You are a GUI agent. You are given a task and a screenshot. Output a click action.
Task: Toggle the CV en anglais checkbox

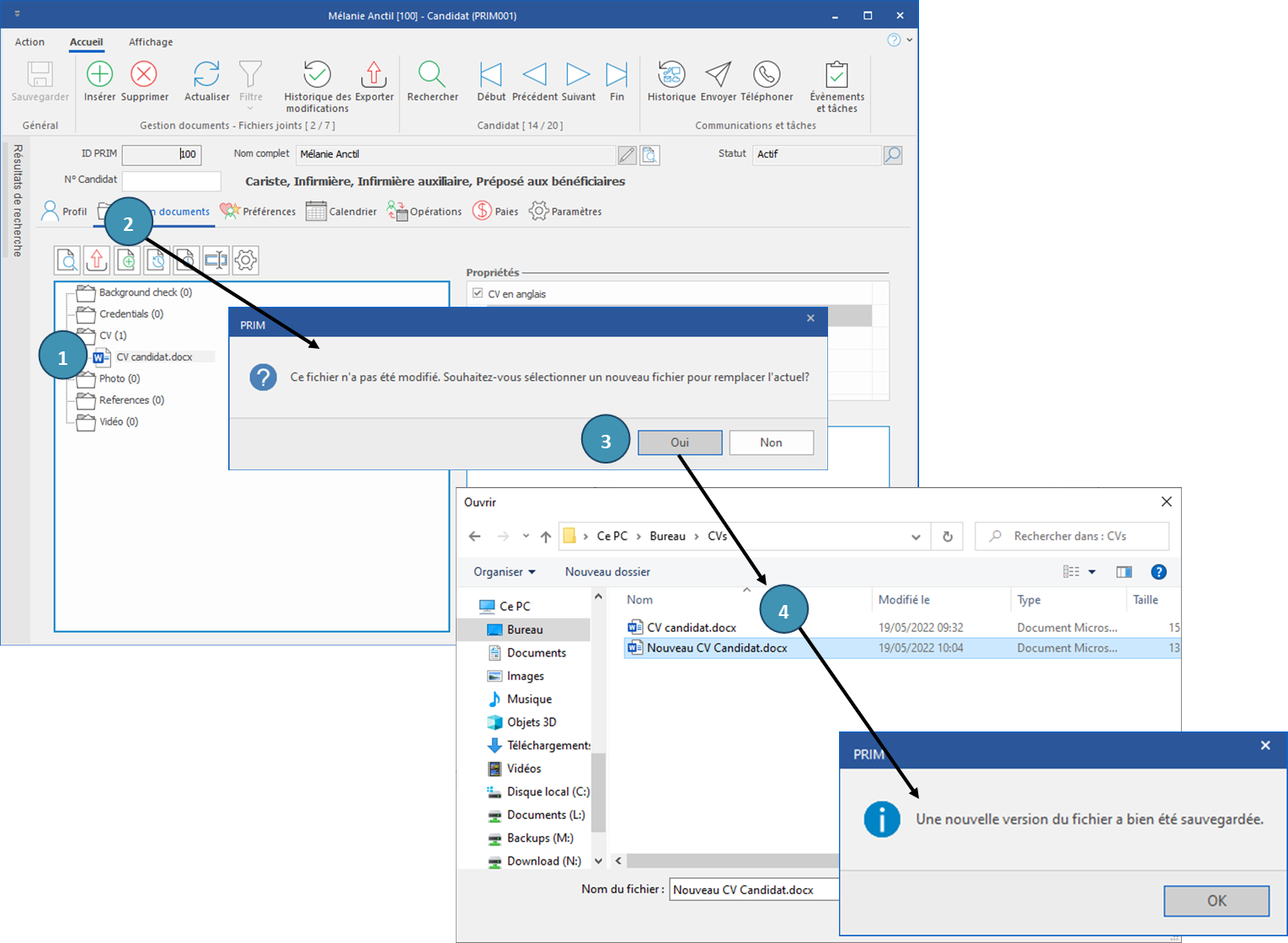tap(478, 293)
